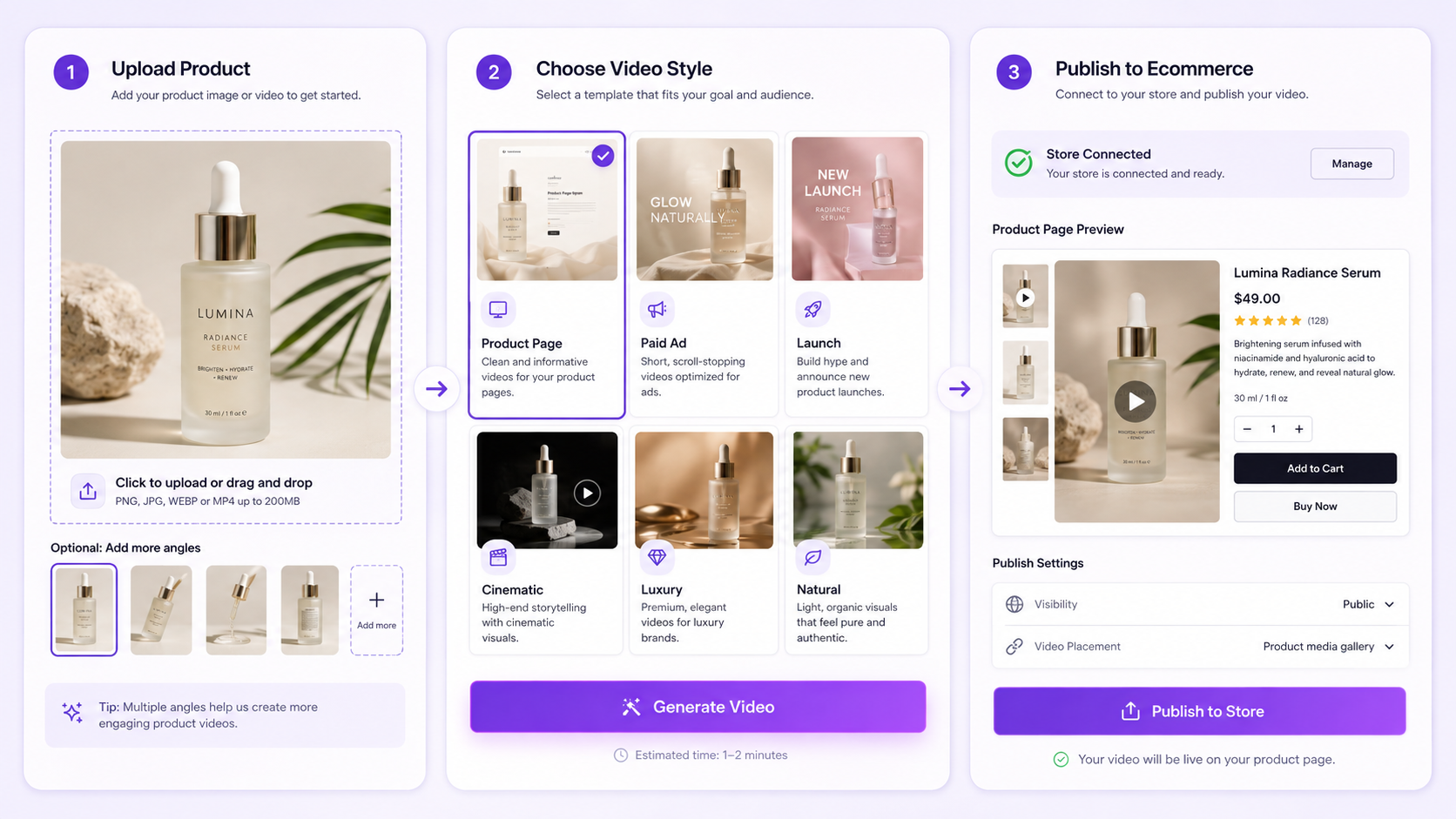The width and height of the screenshot is (1456, 819).
Task: Play the Cinematic template preview
Action: 587,493
